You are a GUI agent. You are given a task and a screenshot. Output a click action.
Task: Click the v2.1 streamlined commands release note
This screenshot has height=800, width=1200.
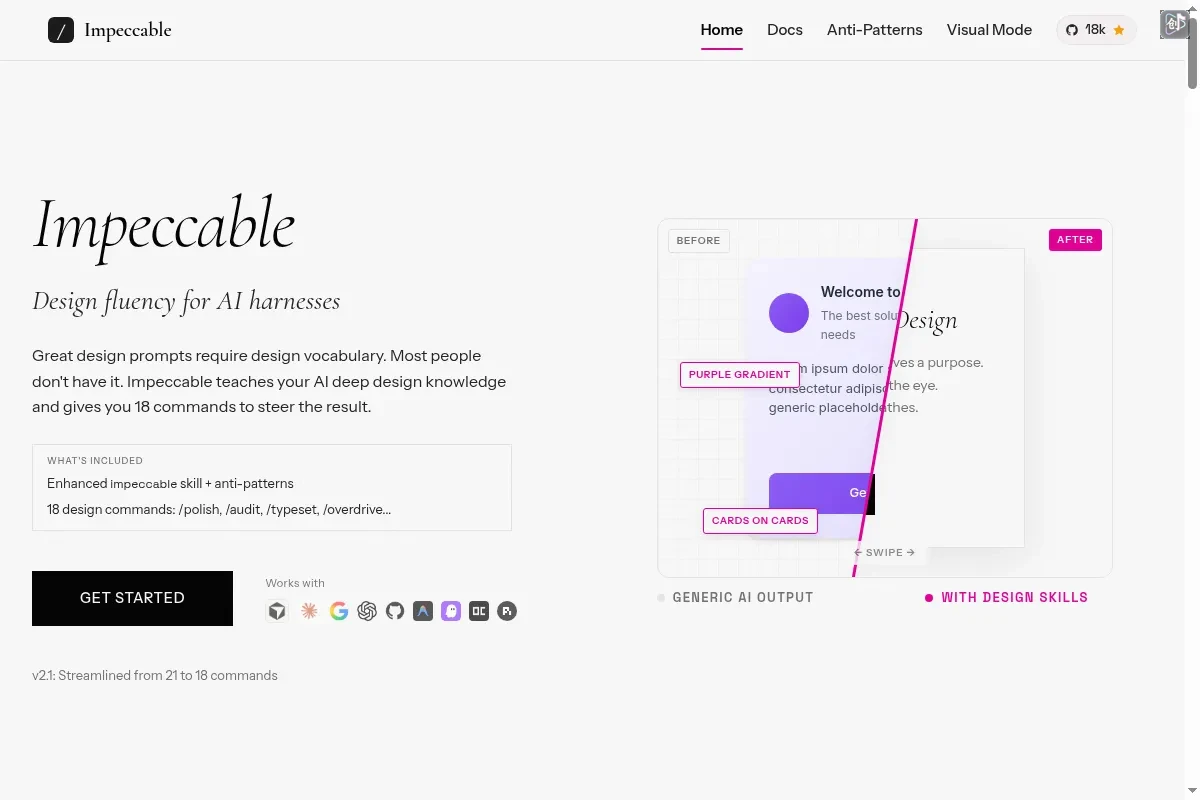(x=155, y=675)
